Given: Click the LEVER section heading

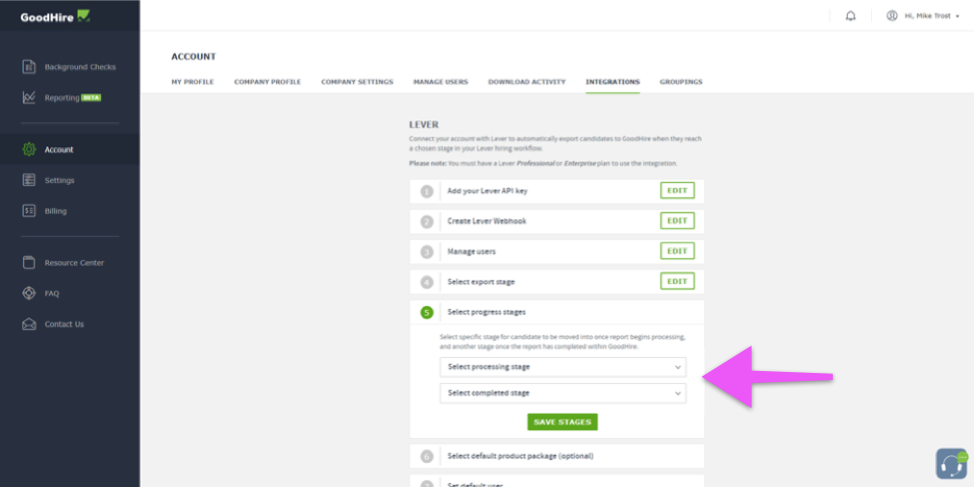Looking at the screenshot, I should click(424, 125).
